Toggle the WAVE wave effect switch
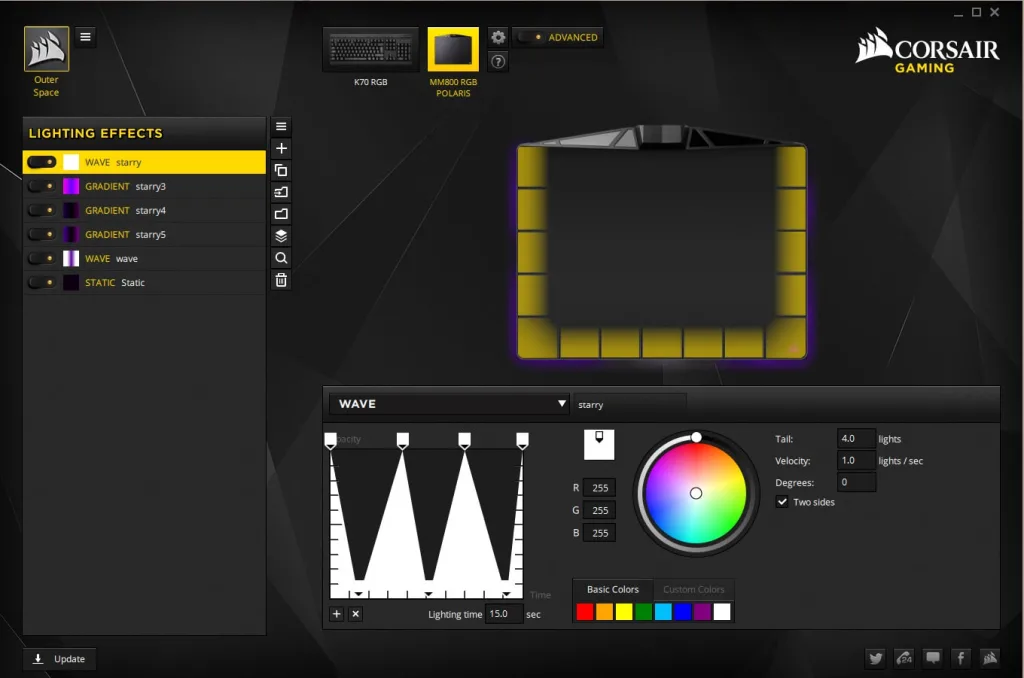 [x=42, y=259]
